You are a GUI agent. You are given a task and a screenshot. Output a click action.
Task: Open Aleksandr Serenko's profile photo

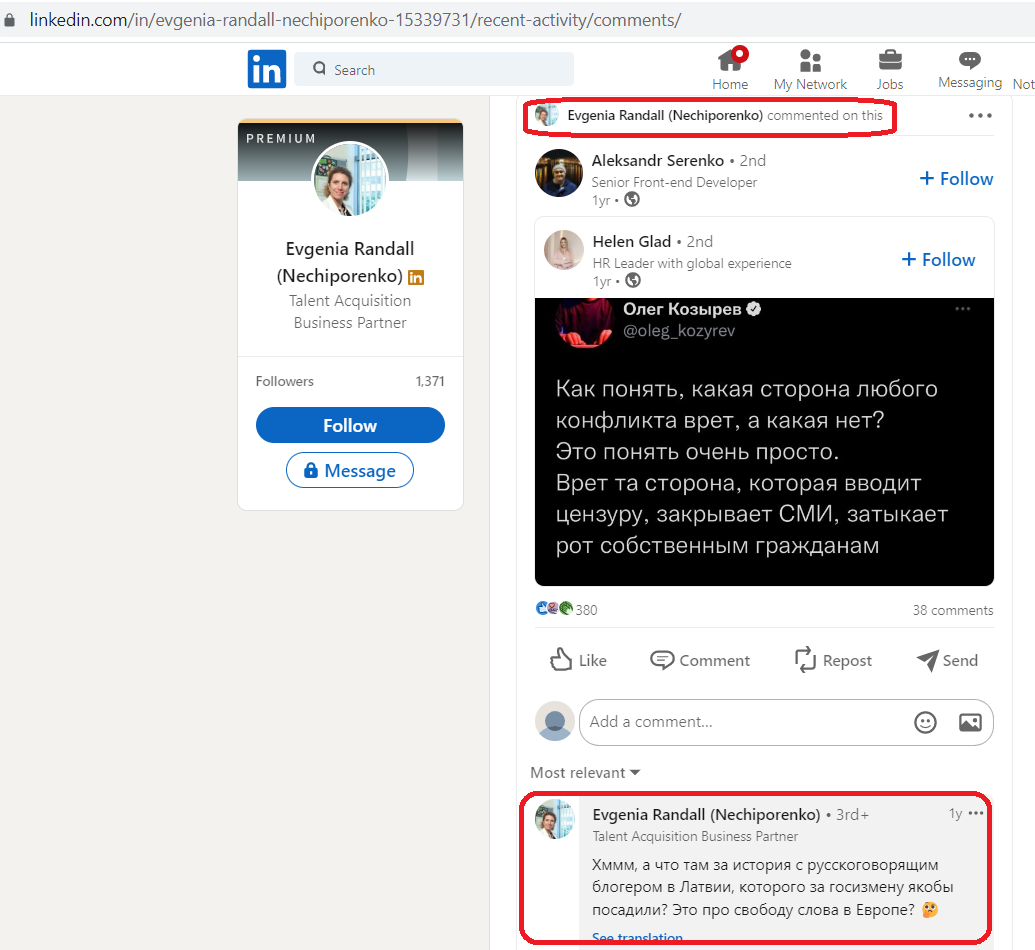point(558,173)
